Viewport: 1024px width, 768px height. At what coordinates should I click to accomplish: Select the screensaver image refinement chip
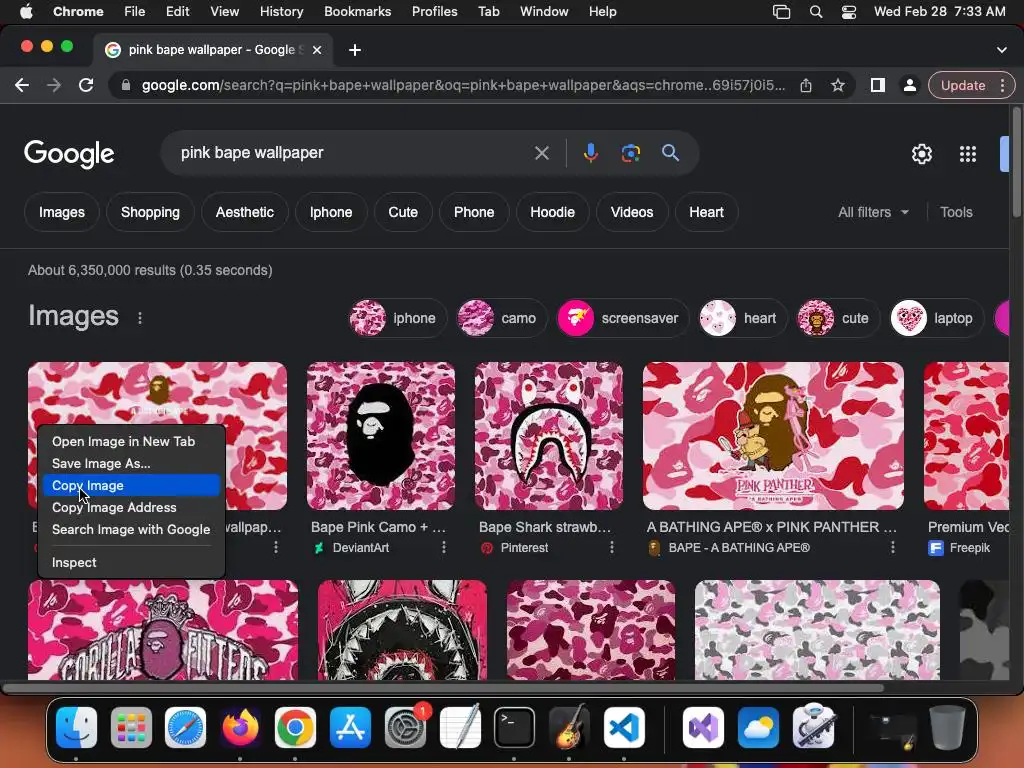click(x=622, y=318)
